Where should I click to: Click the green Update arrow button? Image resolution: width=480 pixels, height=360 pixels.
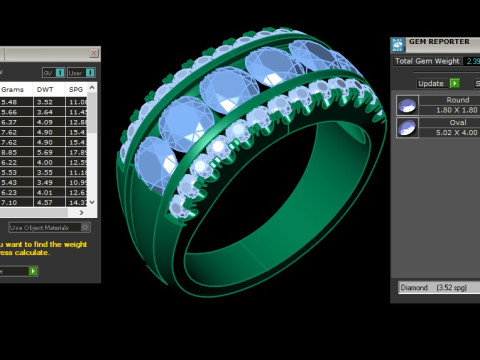click(455, 83)
